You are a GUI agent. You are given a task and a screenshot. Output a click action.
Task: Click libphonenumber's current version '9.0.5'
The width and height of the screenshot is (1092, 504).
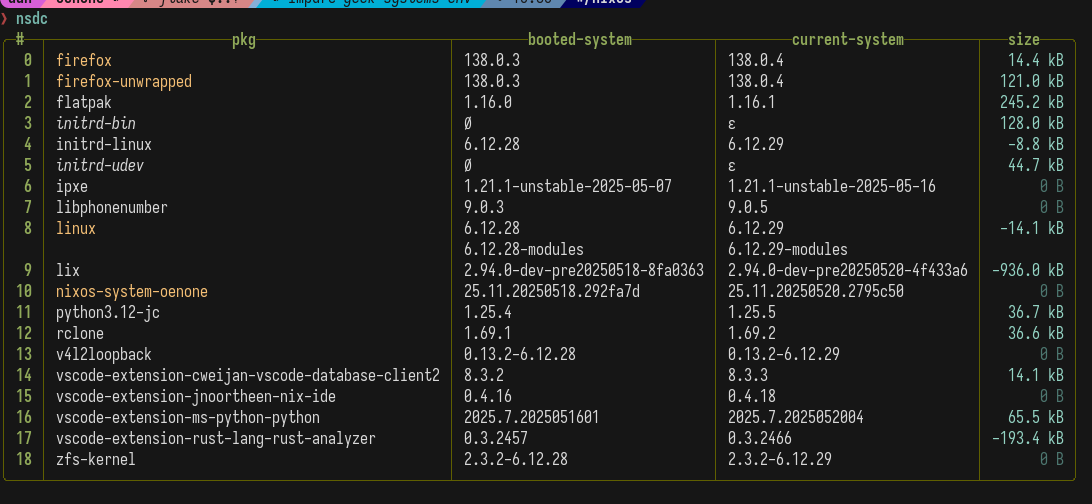(x=747, y=207)
